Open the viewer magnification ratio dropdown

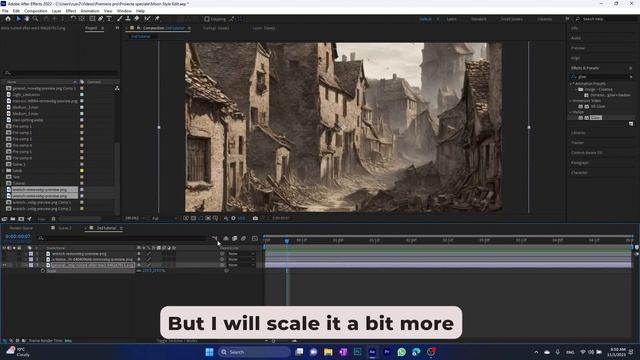click(x=135, y=218)
